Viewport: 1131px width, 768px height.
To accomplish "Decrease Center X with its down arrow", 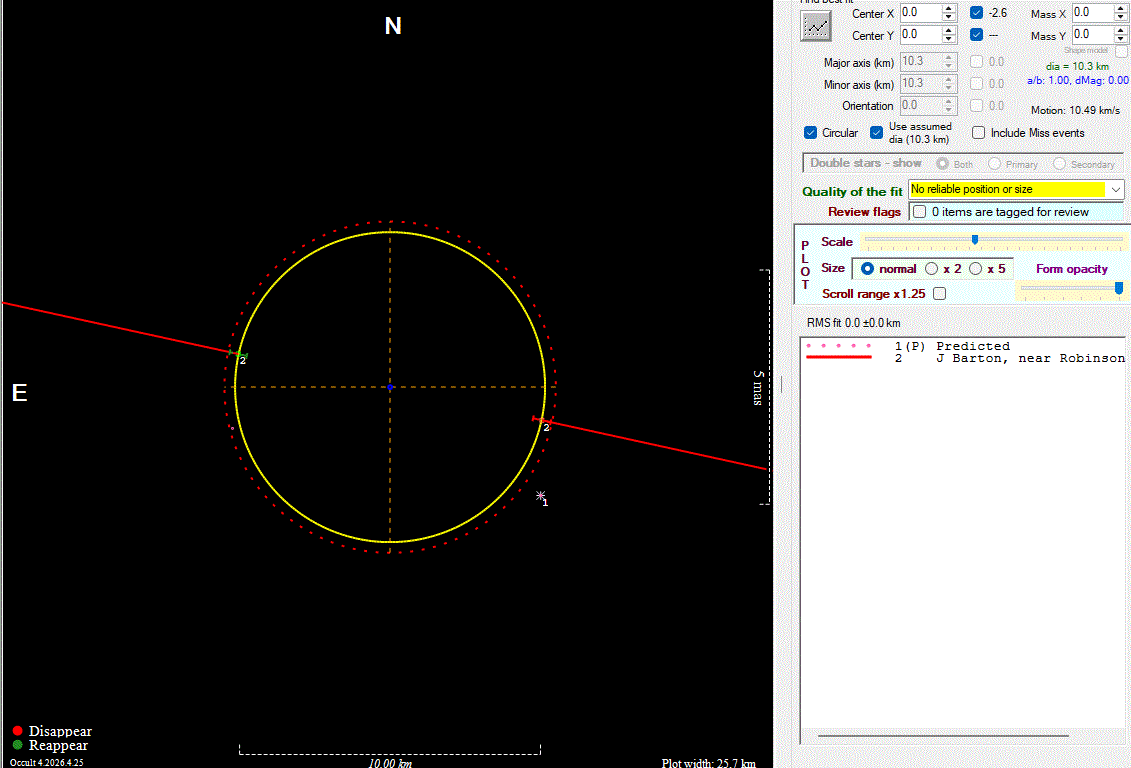I will [949, 17].
